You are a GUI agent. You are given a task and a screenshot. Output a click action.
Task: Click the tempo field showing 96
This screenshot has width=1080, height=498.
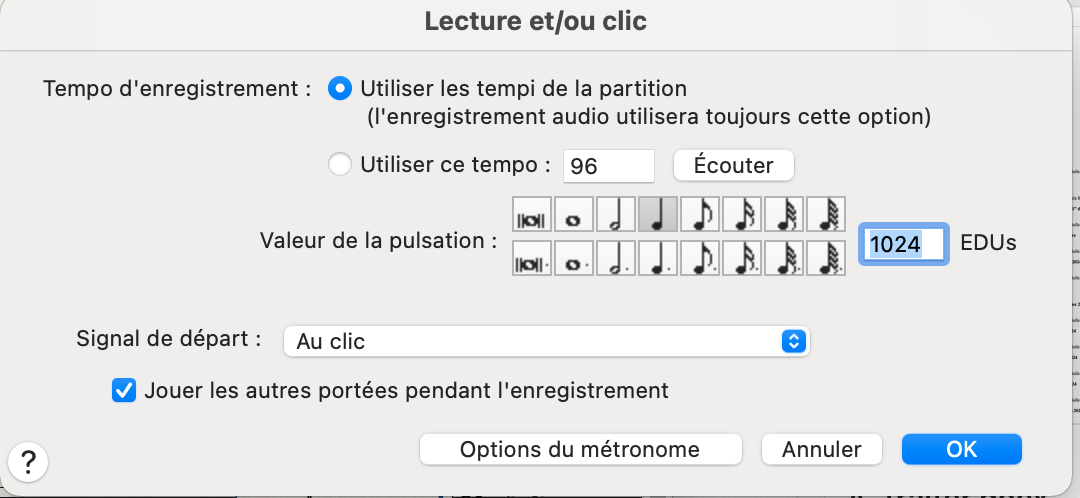(x=608, y=166)
